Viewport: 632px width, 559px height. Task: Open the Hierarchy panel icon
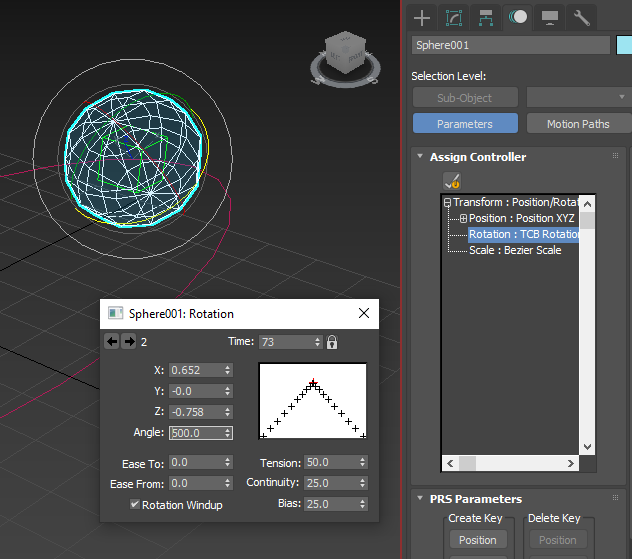point(486,17)
